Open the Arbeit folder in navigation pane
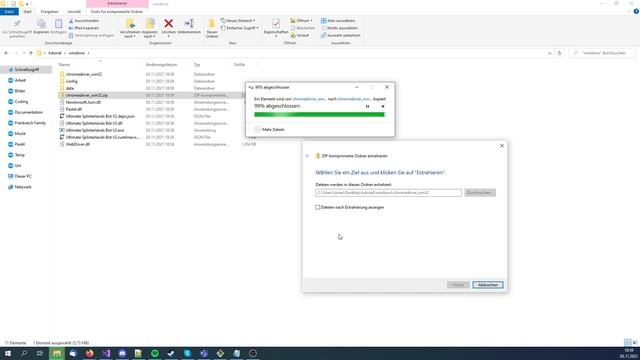 [x=20, y=80]
